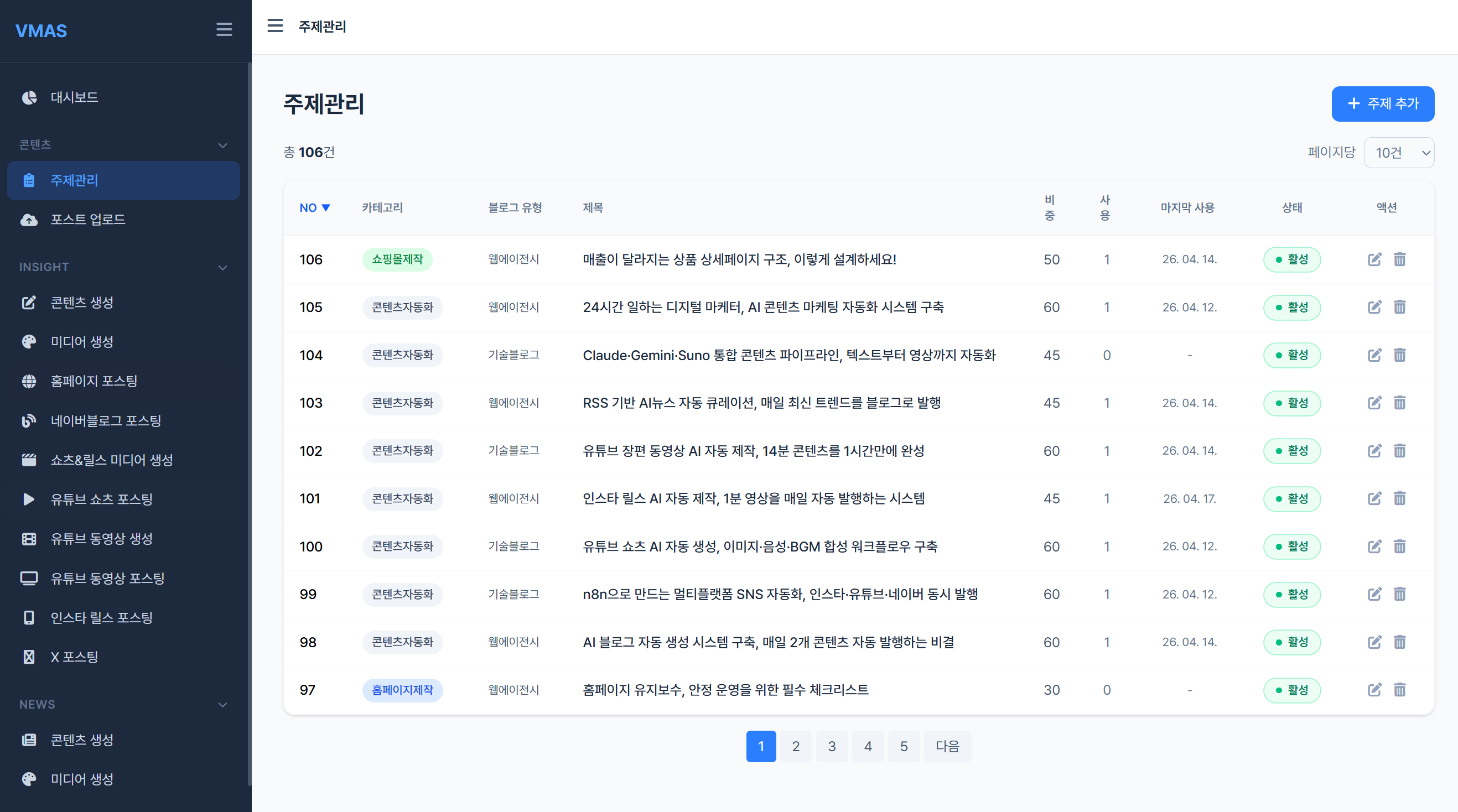The width and height of the screenshot is (1458, 812).
Task: Open the 대시보드 menu item
Action: [x=74, y=97]
